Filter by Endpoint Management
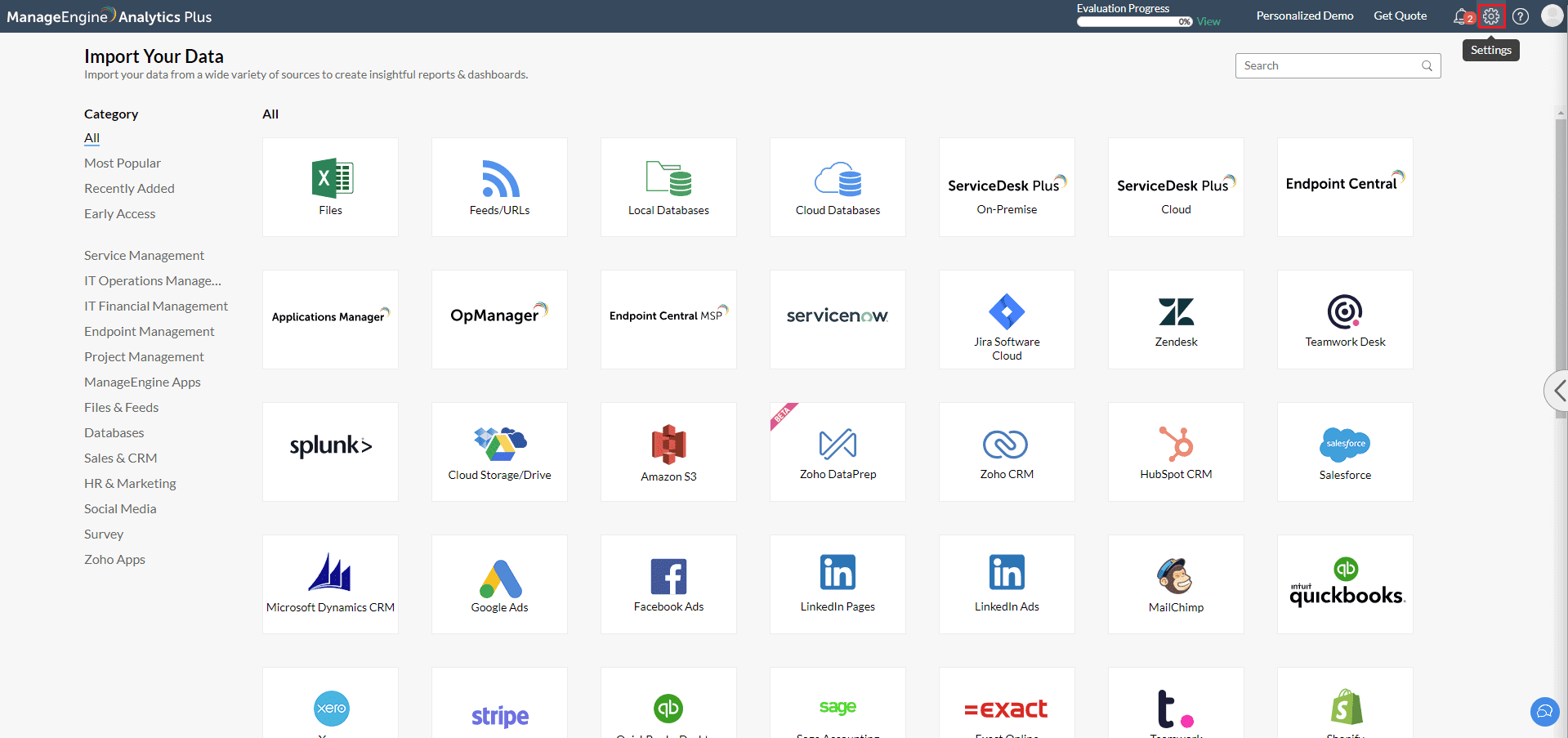Image resolution: width=1568 pixels, height=738 pixels. coord(149,332)
